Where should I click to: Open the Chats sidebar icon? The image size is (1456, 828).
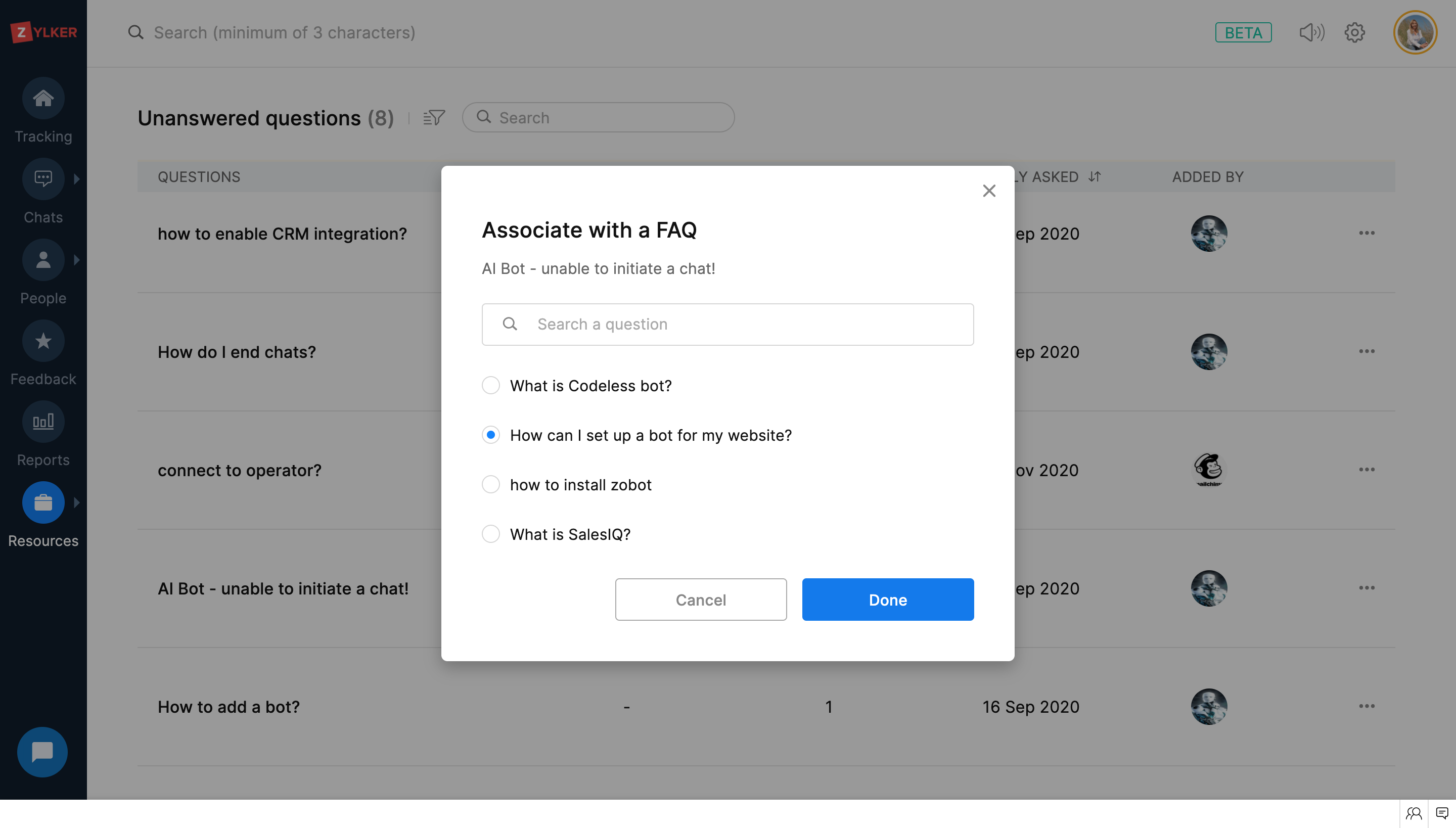pos(43,179)
